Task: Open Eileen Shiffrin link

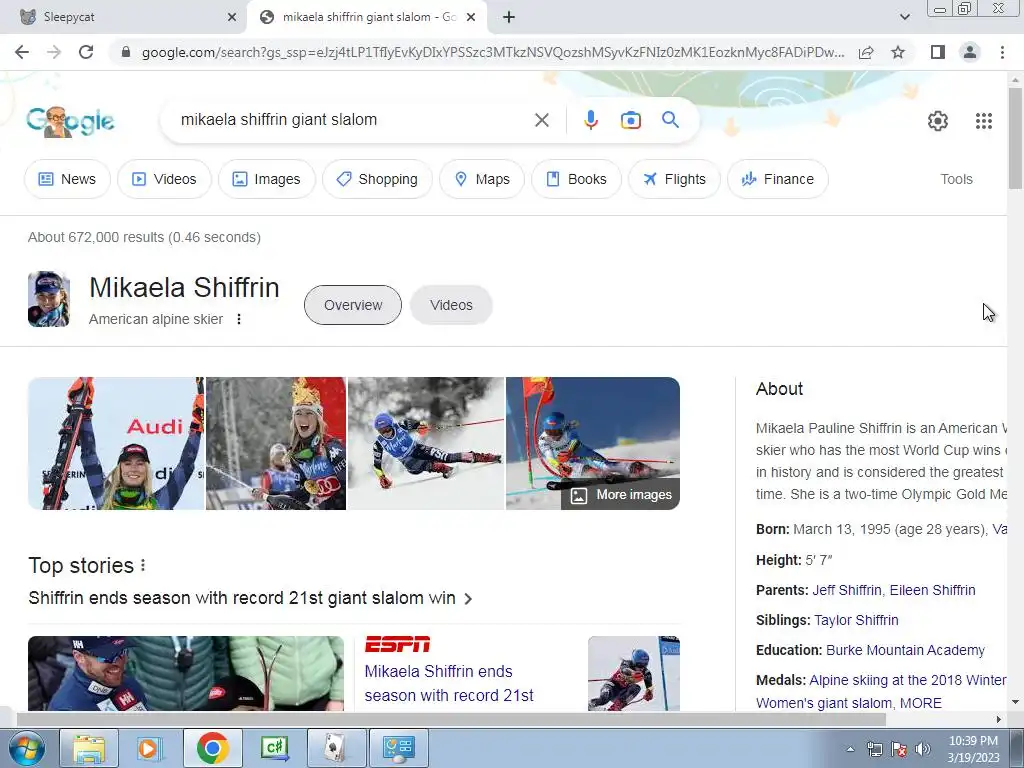Action: [933, 590]
